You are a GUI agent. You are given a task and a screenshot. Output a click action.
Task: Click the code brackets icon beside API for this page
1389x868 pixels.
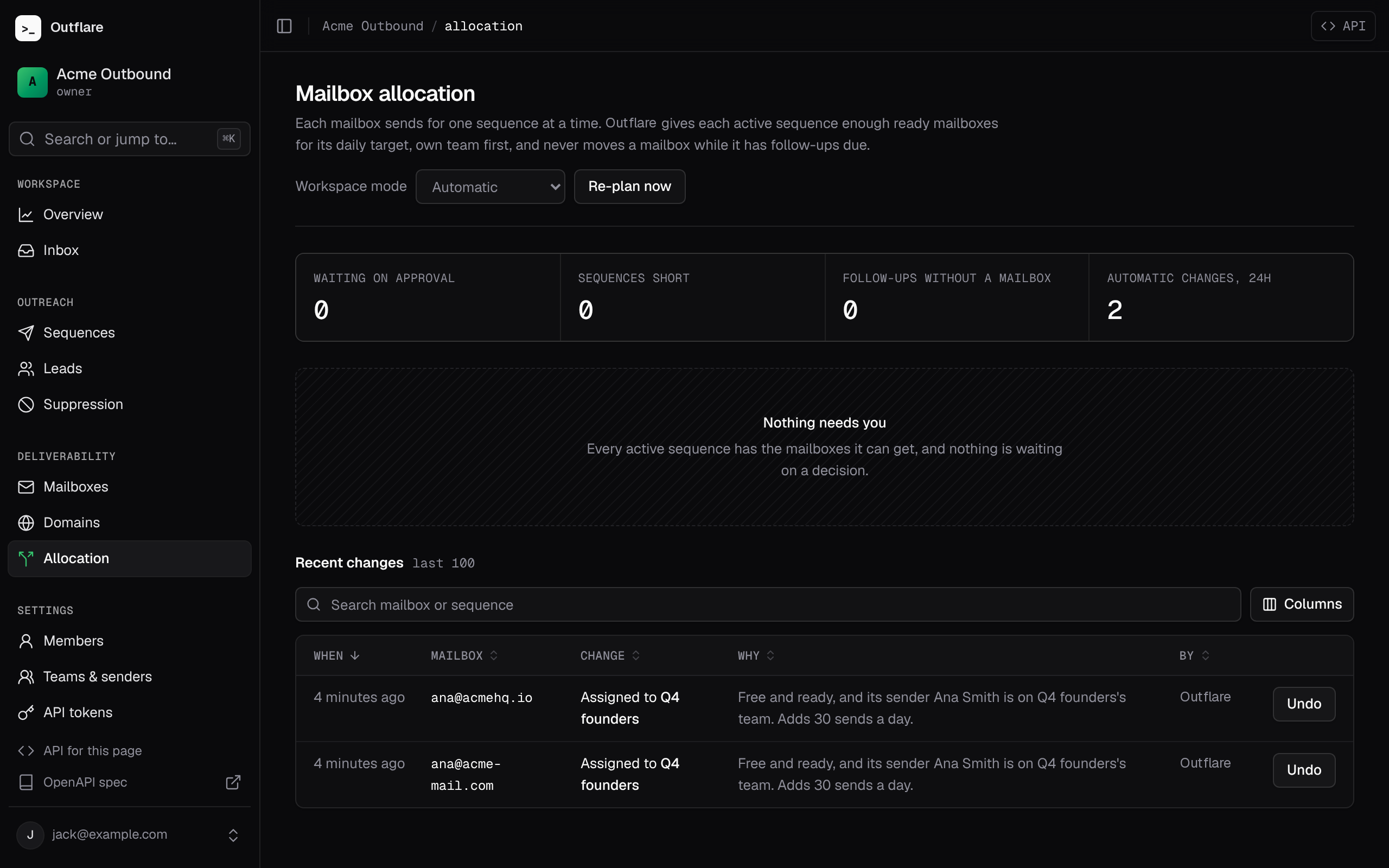click(x=26, y=751)
